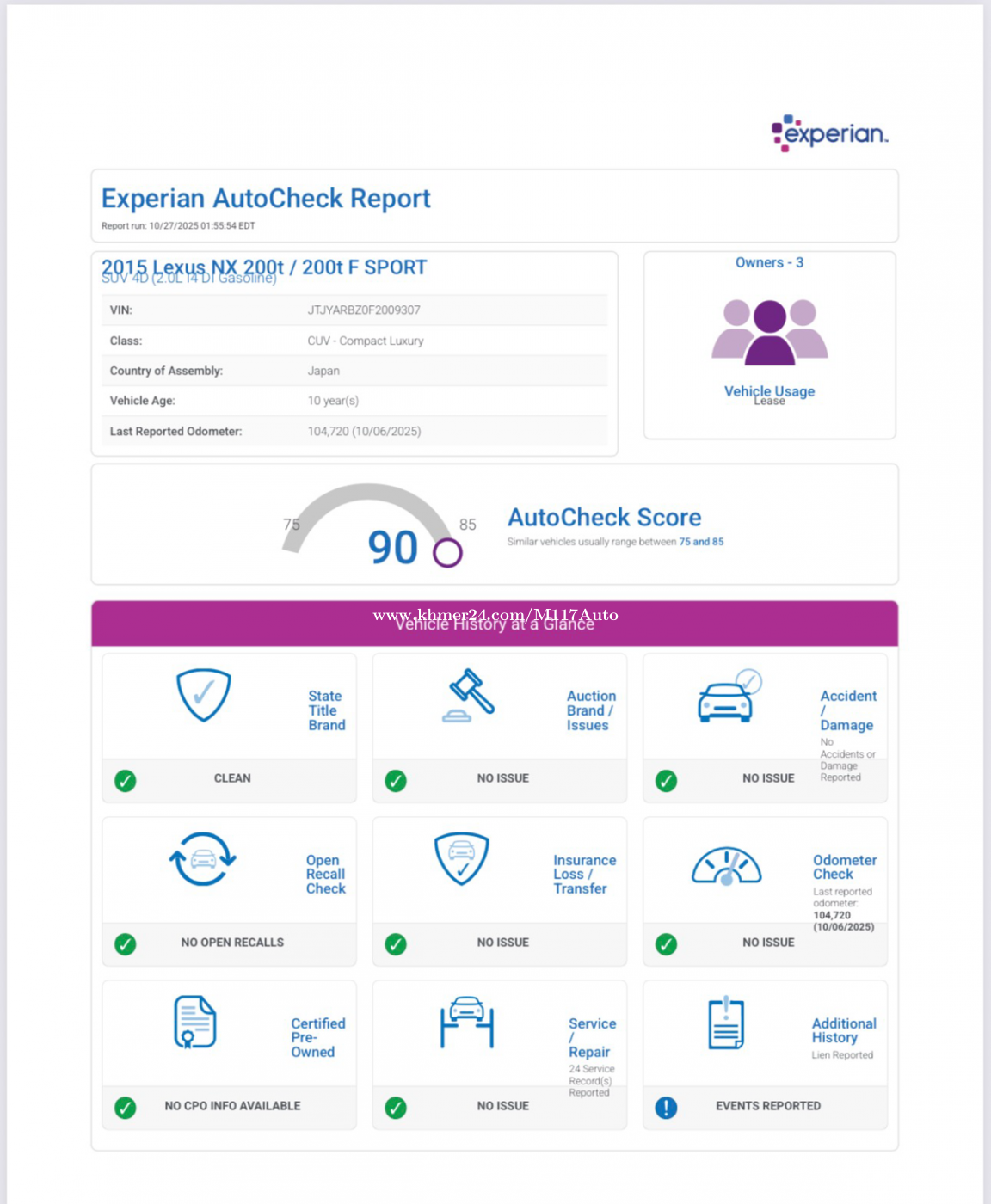
Task: Click the Experian logo
Action: (829, 133)
